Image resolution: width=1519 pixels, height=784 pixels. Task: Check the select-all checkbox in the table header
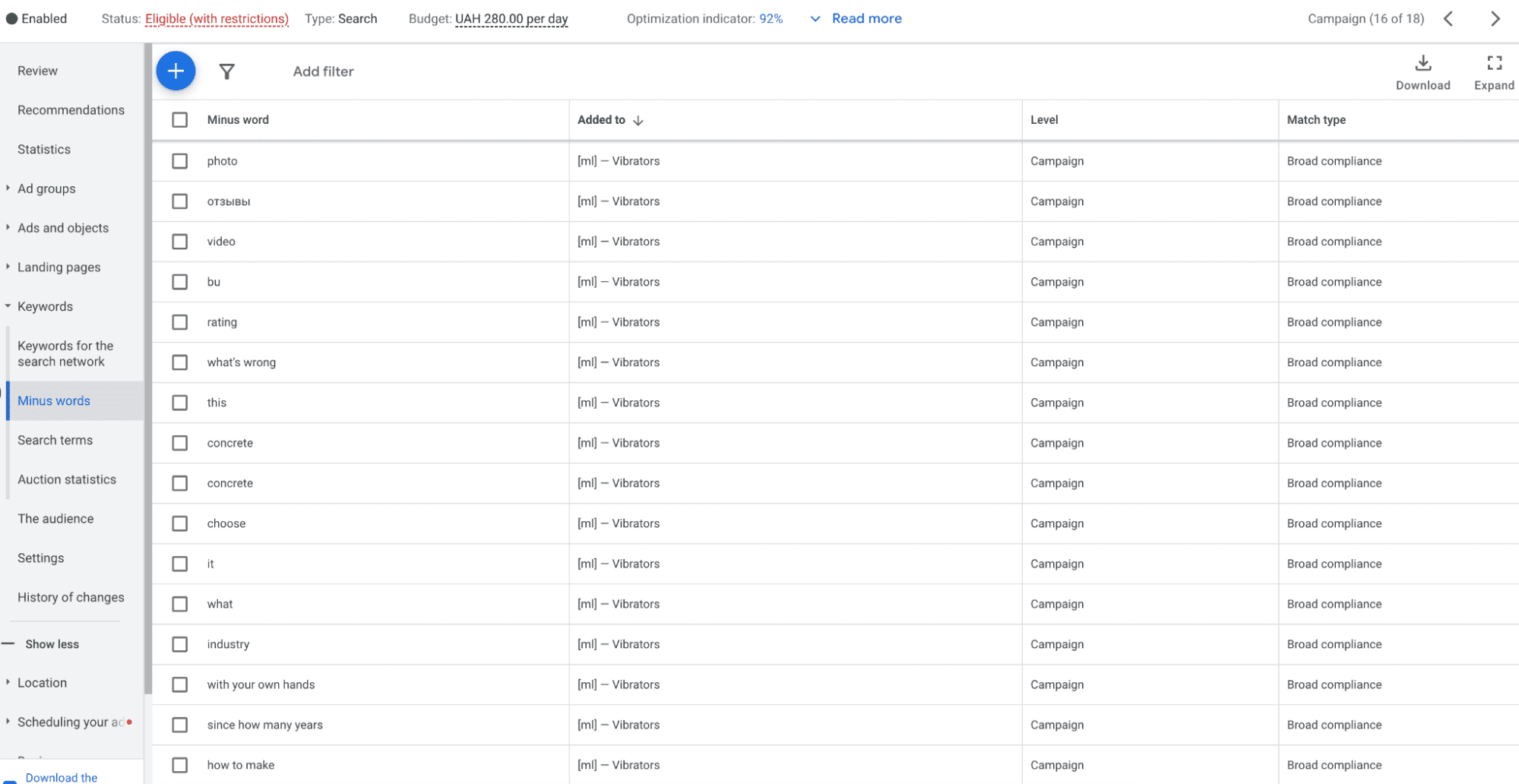pos(179,119)
